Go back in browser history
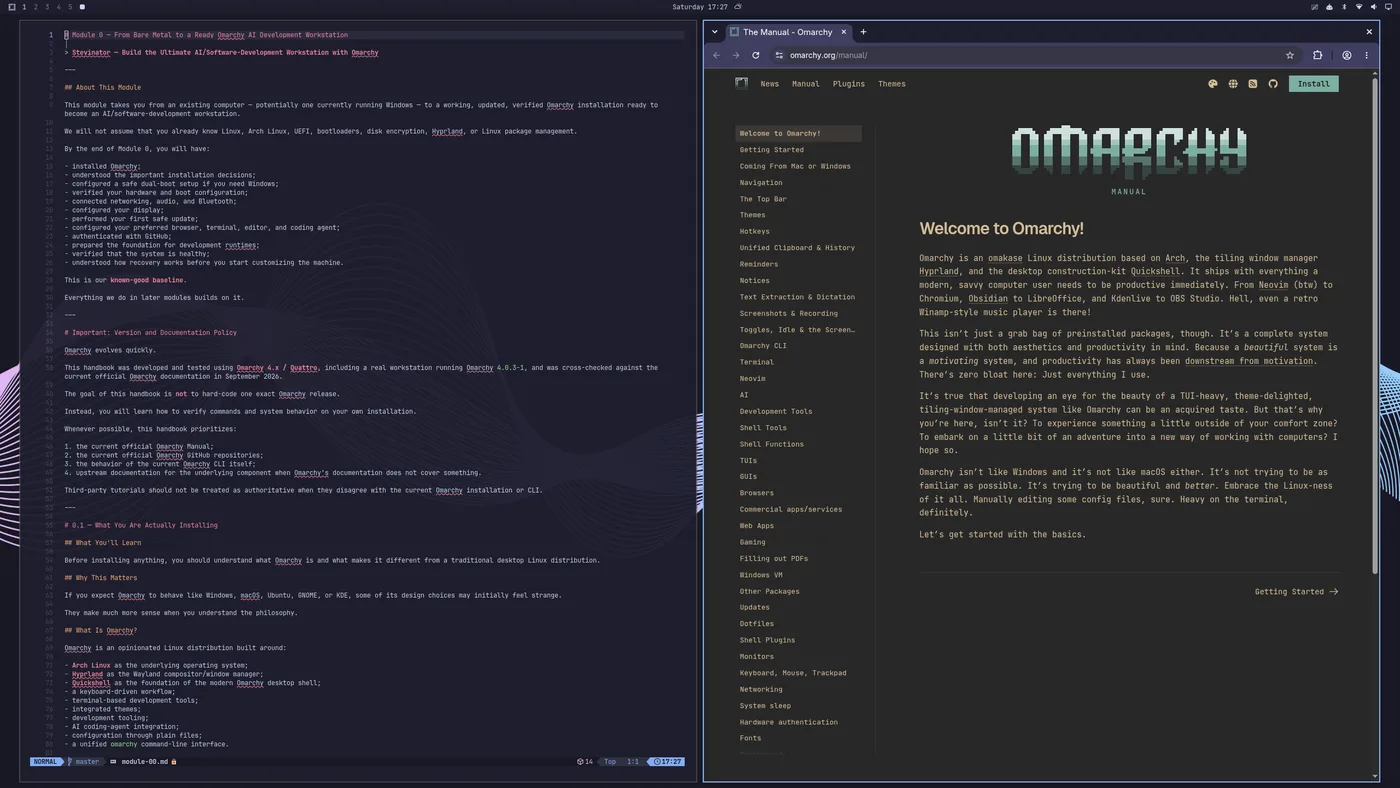The width and height of the screenshot is (1400, 788). tap(716, 55)
